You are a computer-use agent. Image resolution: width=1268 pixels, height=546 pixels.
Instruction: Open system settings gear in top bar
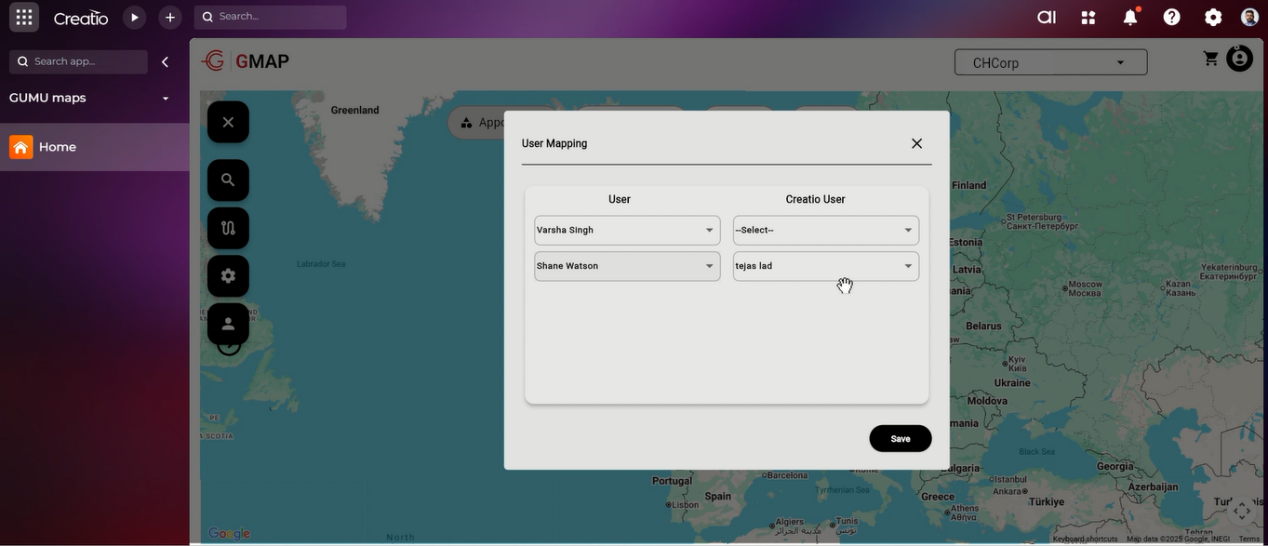[x=1213, y=17]
